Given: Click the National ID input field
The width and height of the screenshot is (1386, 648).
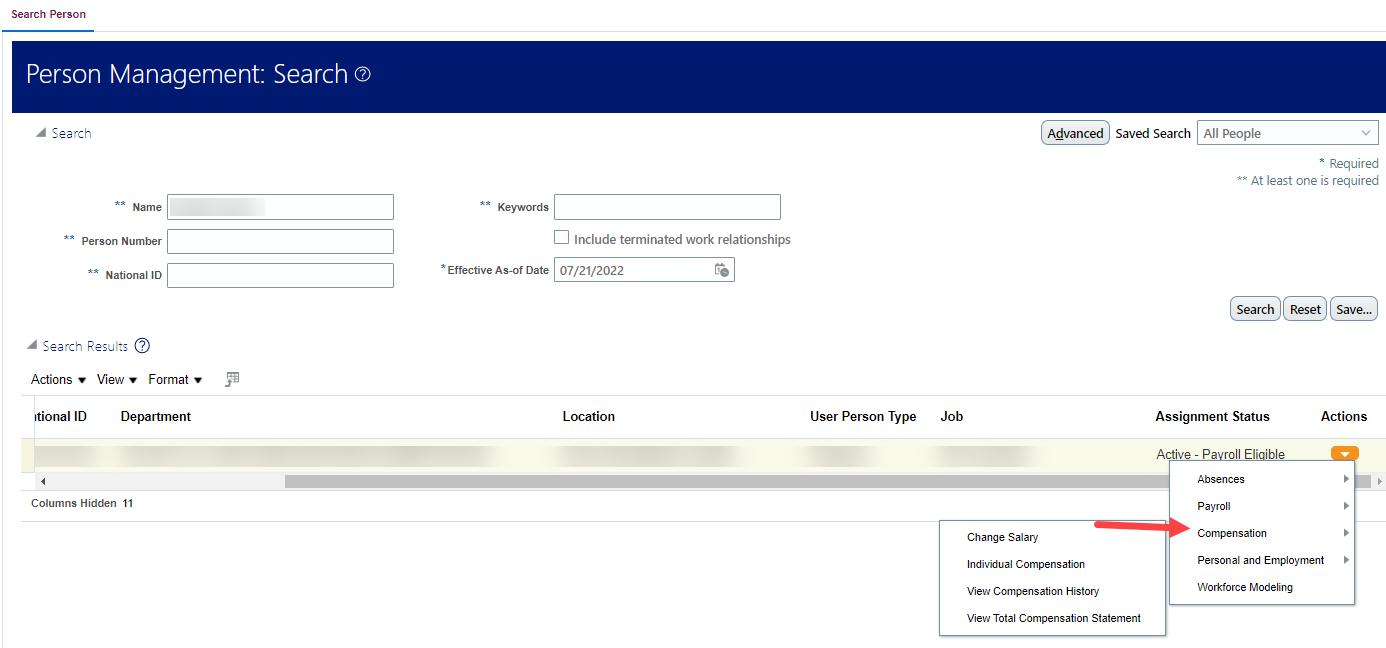Looking at the screenshot, I should tap(280, 275).
